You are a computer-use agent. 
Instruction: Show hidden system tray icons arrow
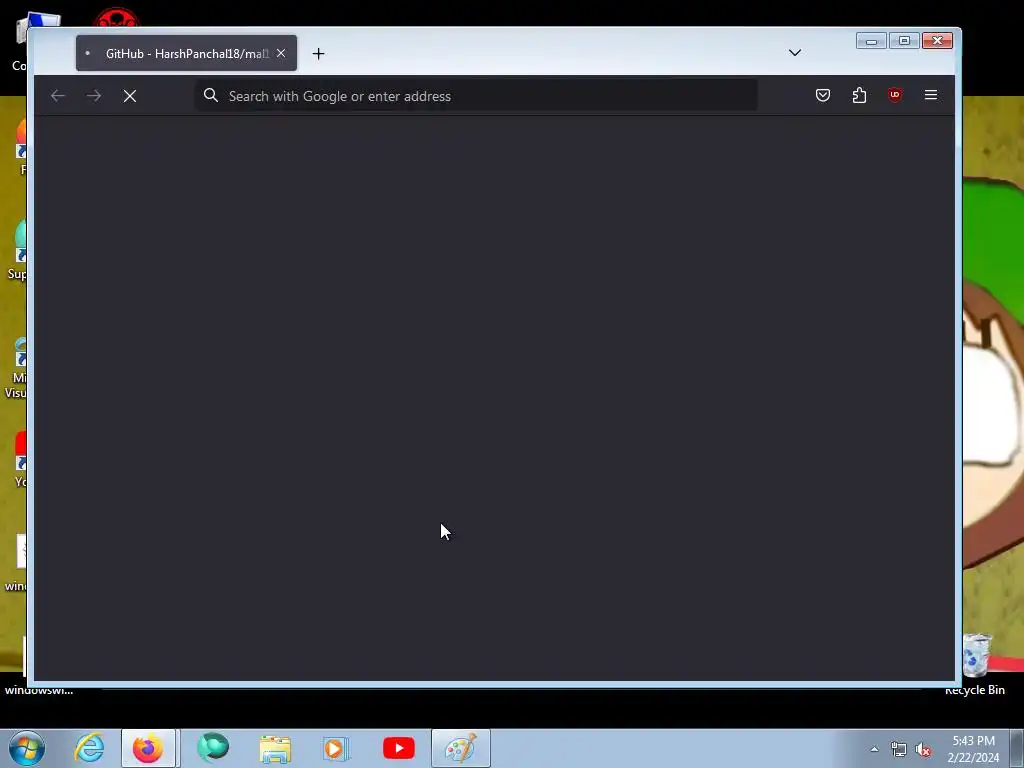pos(874,749)
